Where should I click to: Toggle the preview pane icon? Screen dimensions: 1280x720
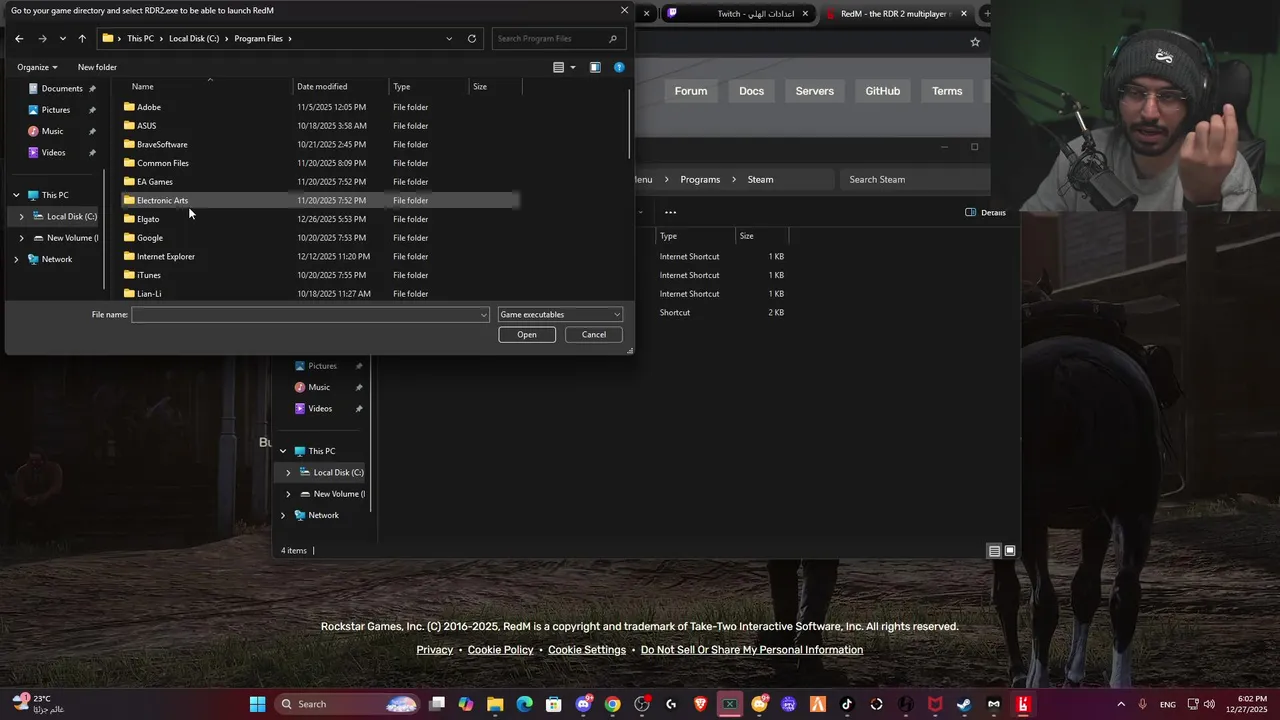pos(595,67)
